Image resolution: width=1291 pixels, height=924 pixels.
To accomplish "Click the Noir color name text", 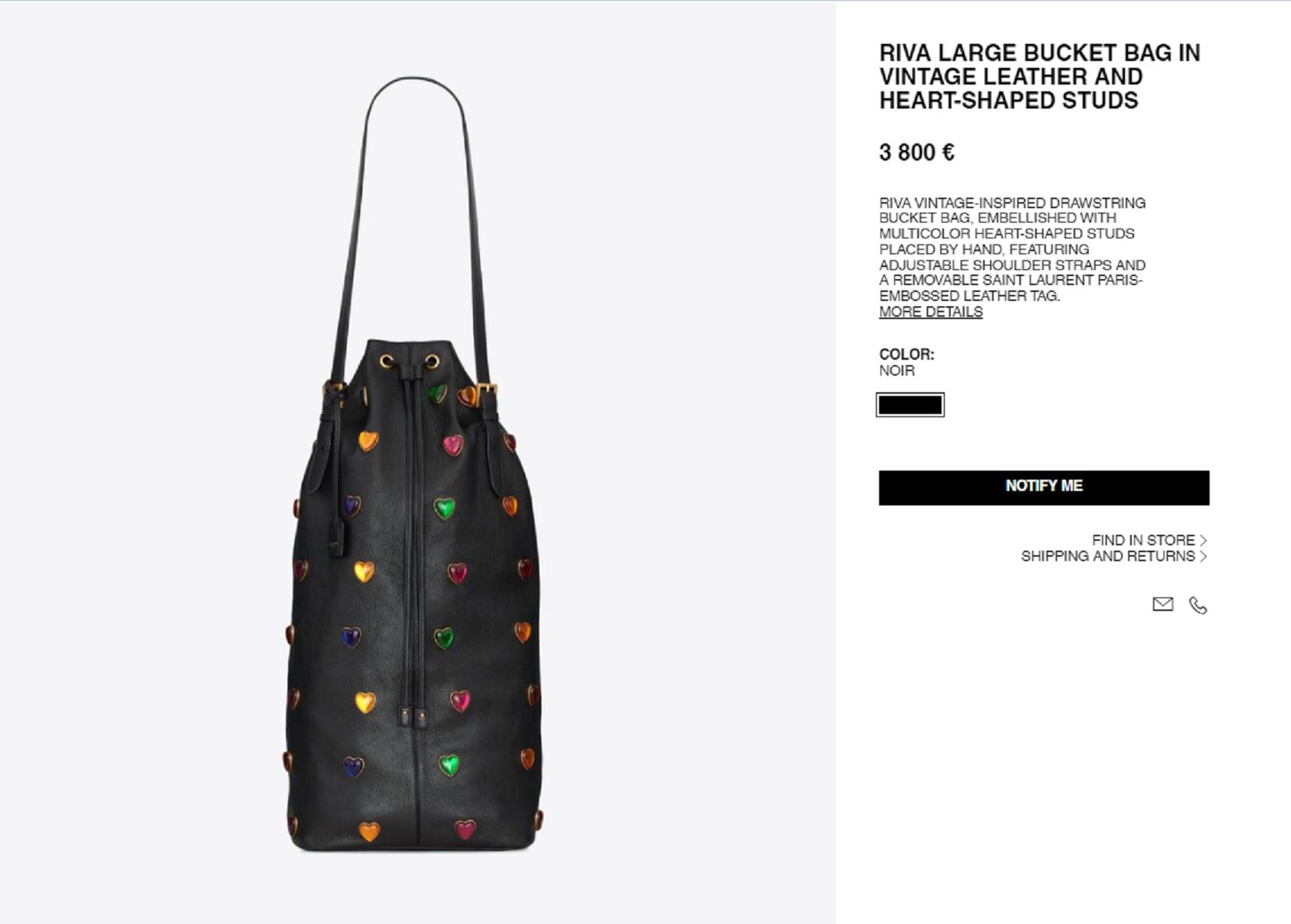I will pyautogui.click(x=896, y=370).
